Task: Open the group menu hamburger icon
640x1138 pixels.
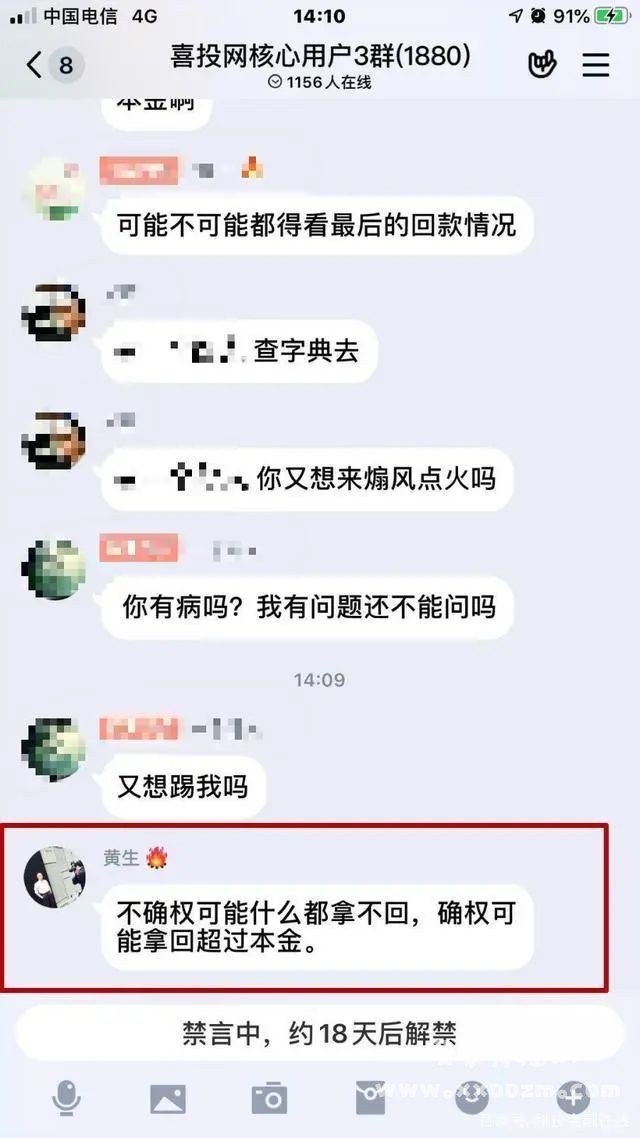Action: point(596,65)
